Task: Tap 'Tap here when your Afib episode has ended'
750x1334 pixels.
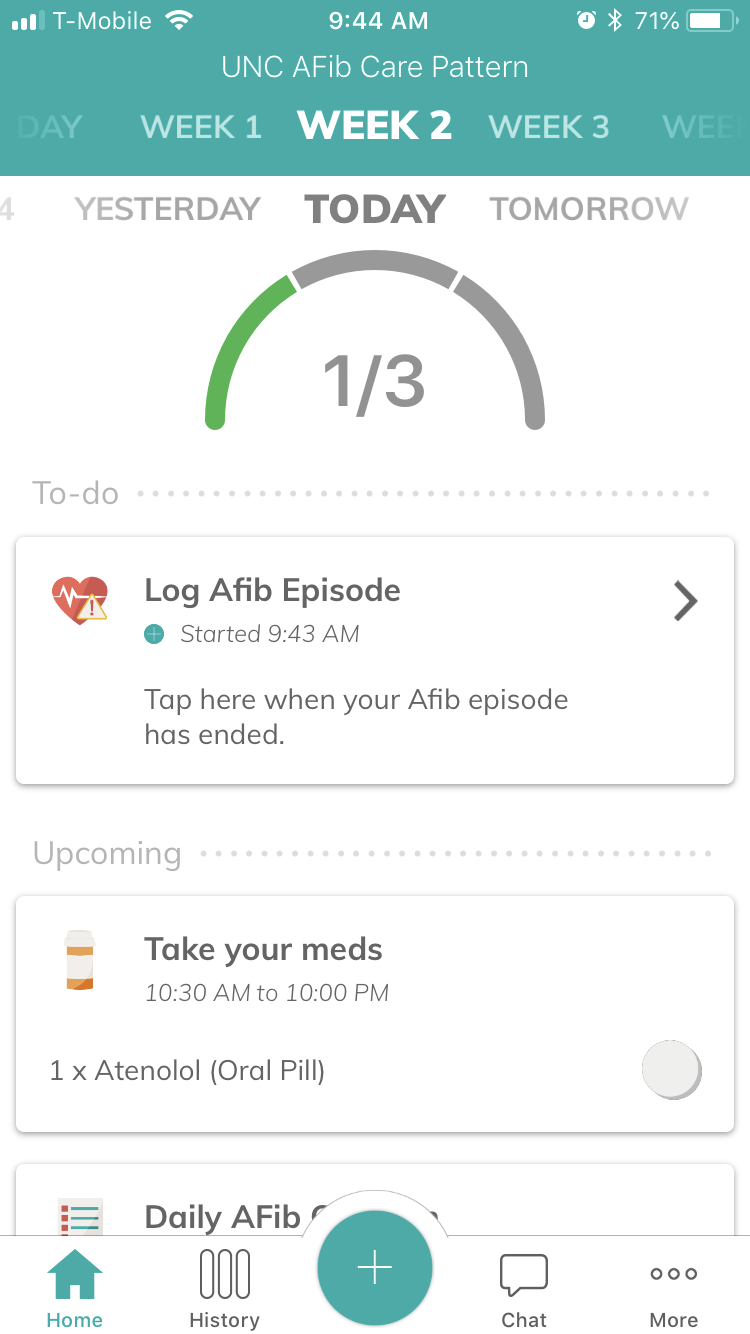Action: tap(356, 717)
